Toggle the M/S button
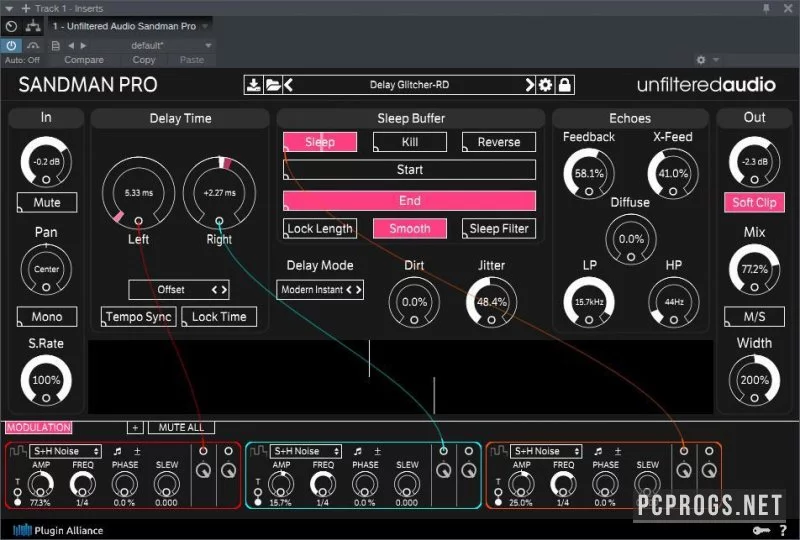This screenshot has width=800, height=540. [x=754, y=316]
